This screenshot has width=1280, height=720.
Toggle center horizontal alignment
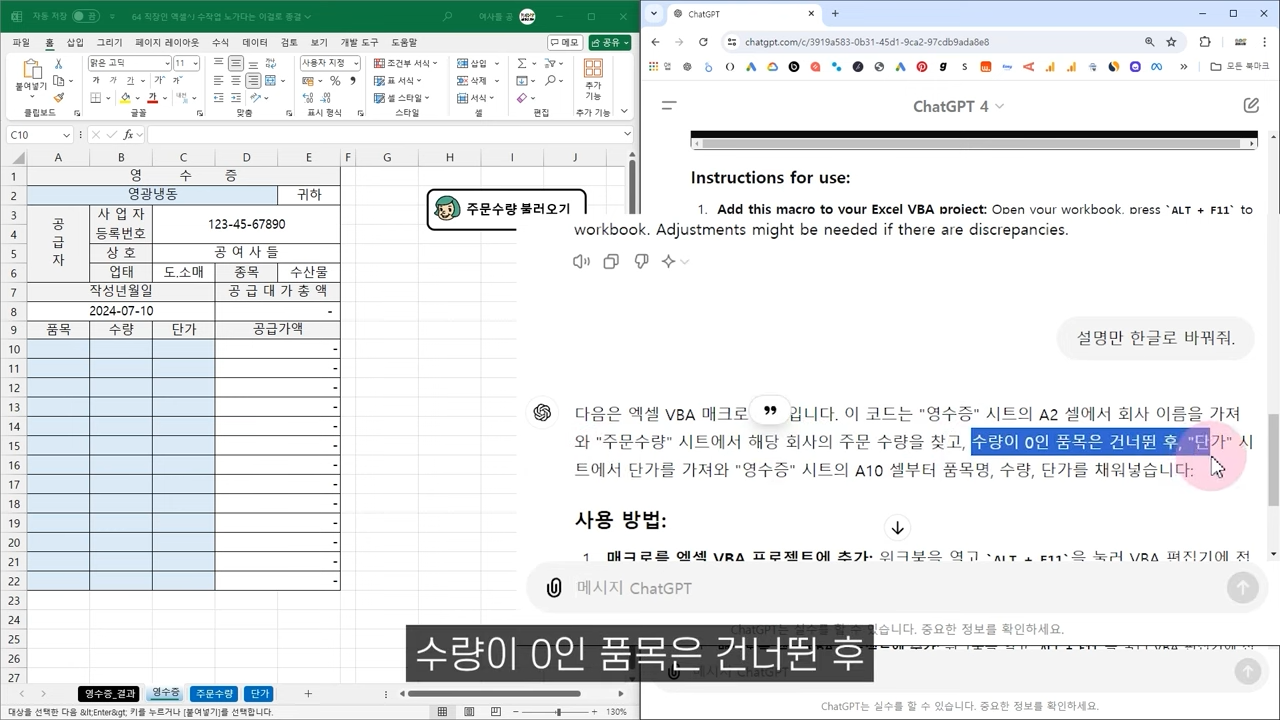pos(235,81)
